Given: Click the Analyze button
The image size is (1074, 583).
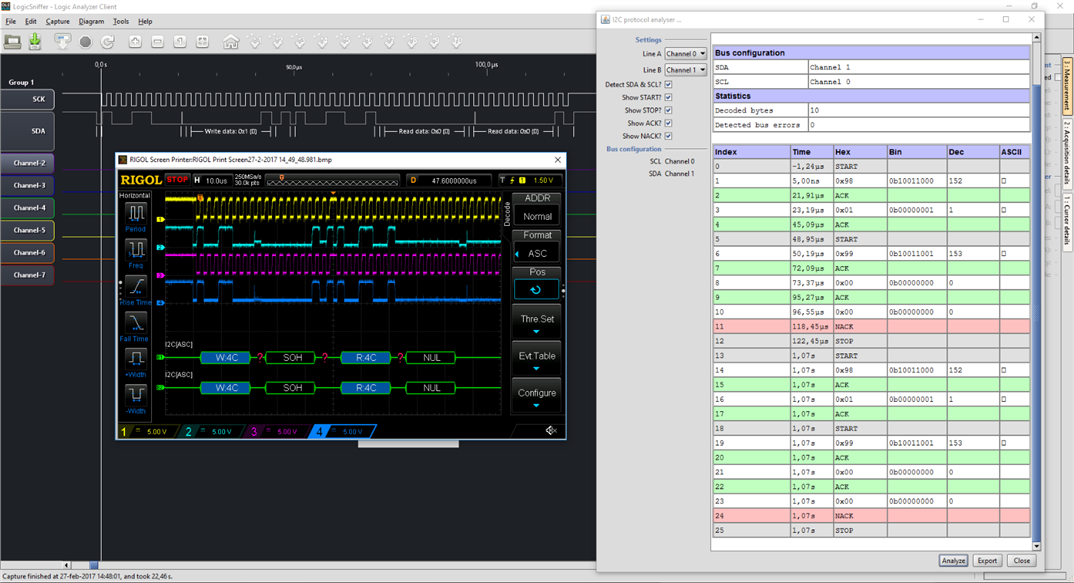Looking at the screenshot, I should (953, 561).
